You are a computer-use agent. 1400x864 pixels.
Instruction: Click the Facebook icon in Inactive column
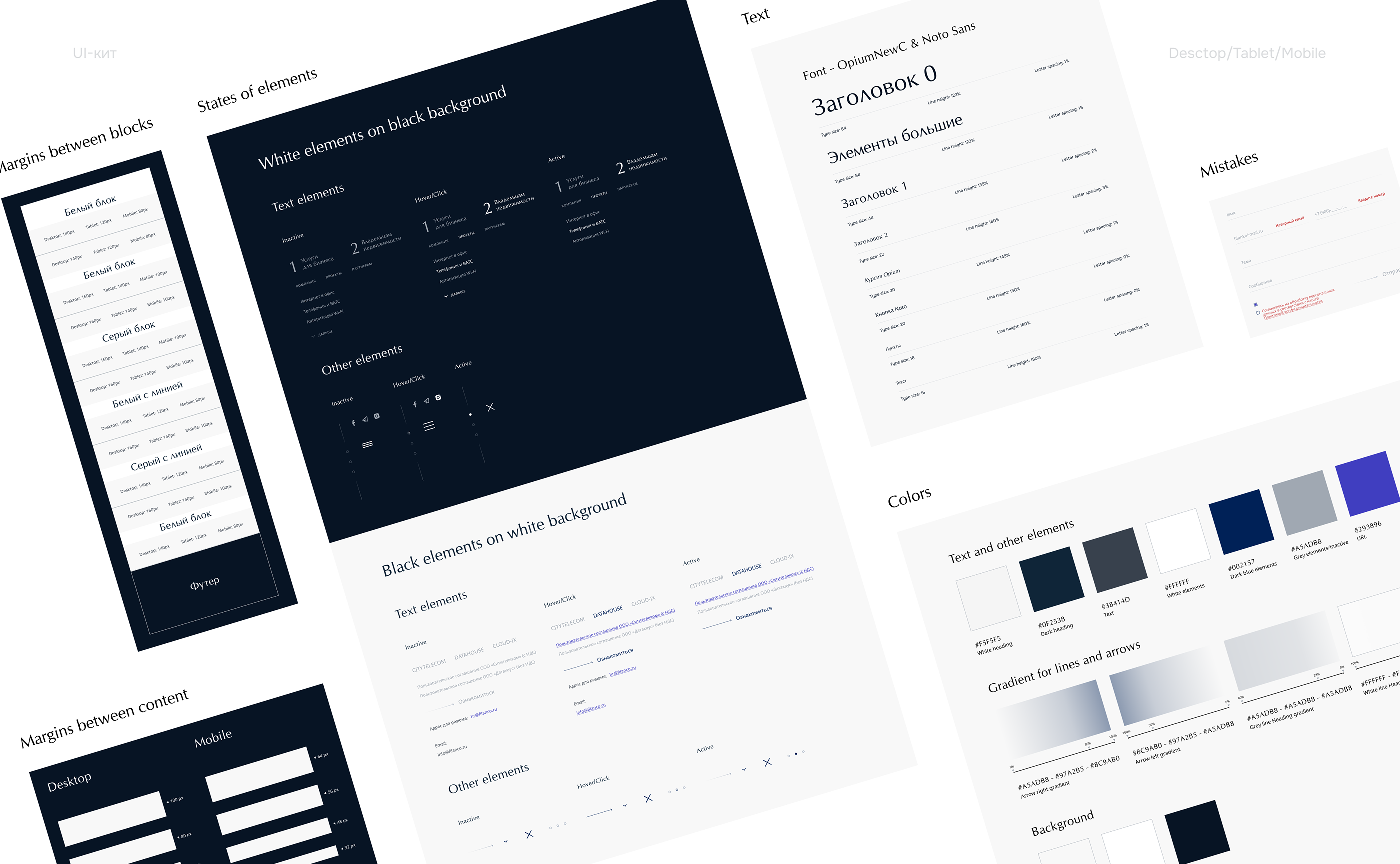[354, 423]
